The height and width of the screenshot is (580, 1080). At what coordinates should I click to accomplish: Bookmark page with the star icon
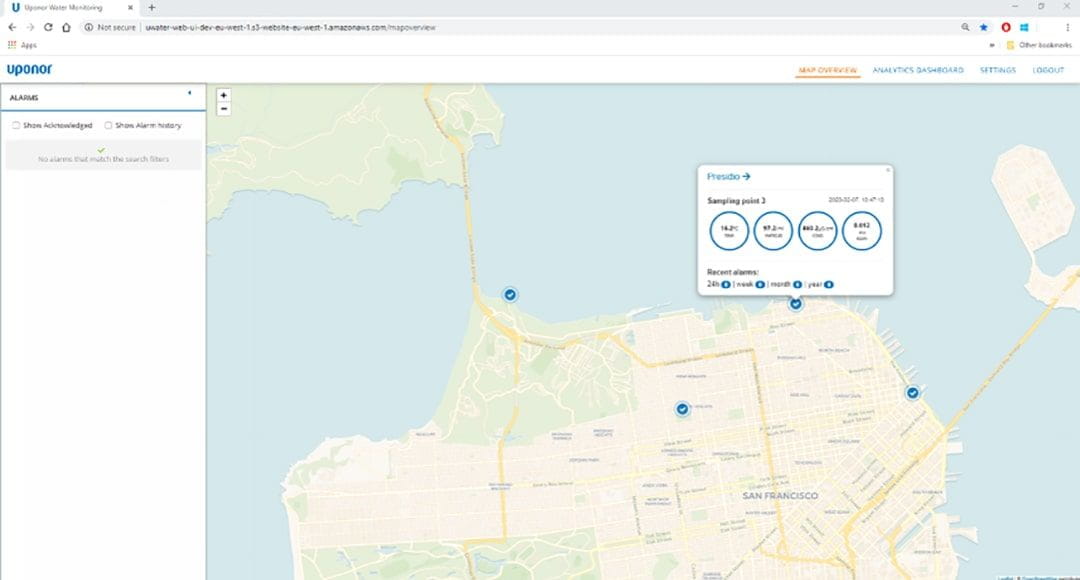pyautogui.click(x=983, y=27)
